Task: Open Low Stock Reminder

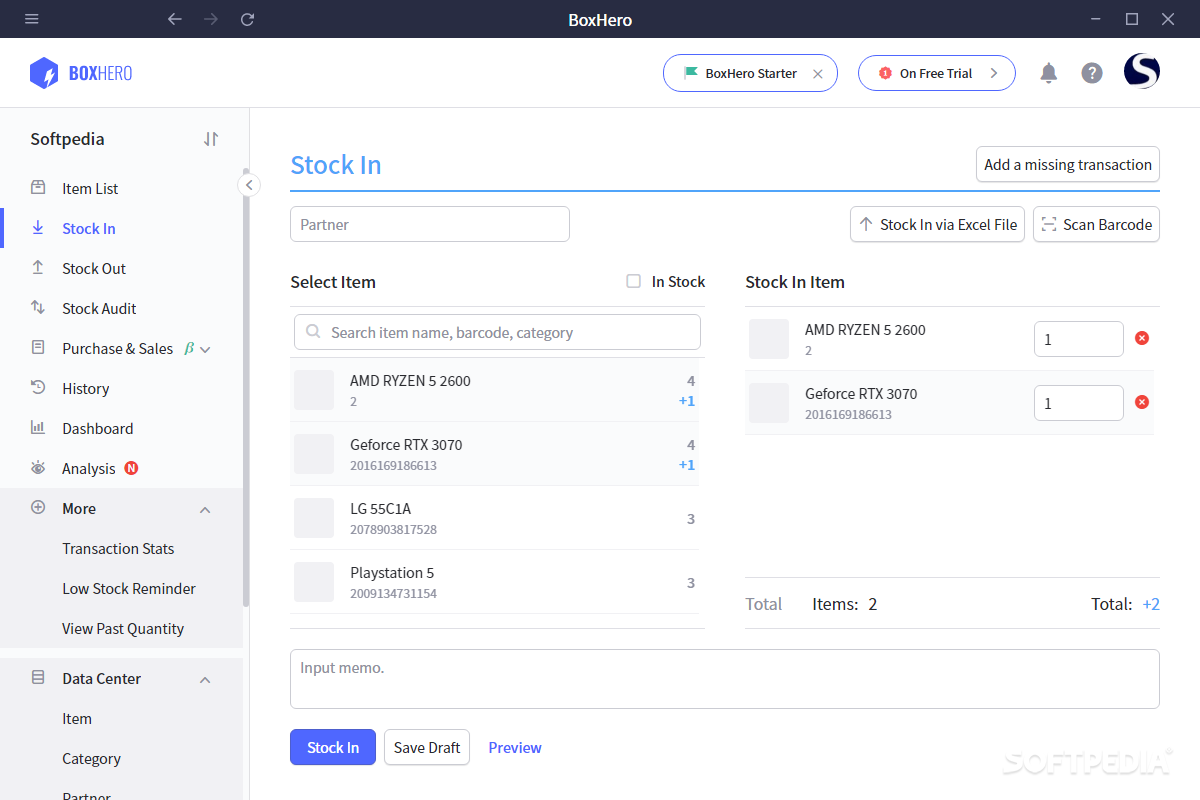Action: (x=129, y=588)
